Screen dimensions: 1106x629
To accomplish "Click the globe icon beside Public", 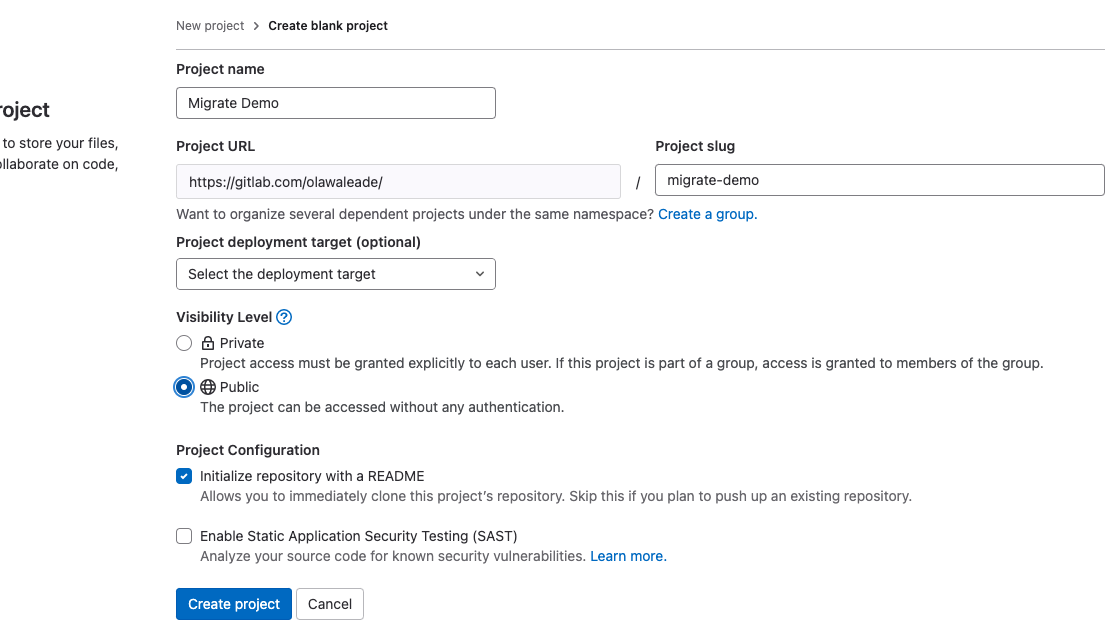I will 209,387.
